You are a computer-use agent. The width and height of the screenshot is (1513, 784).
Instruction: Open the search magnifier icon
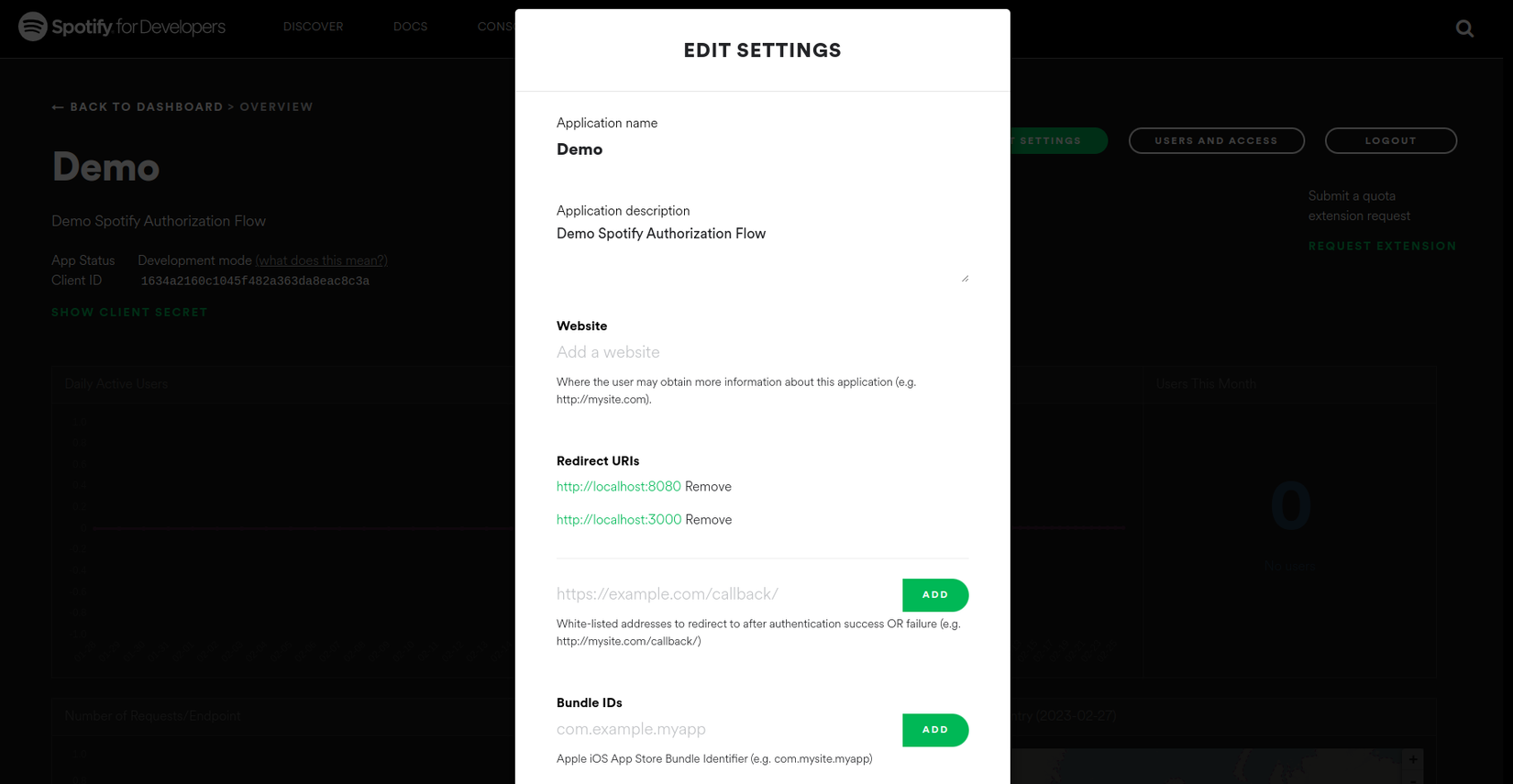[1464, 28]
